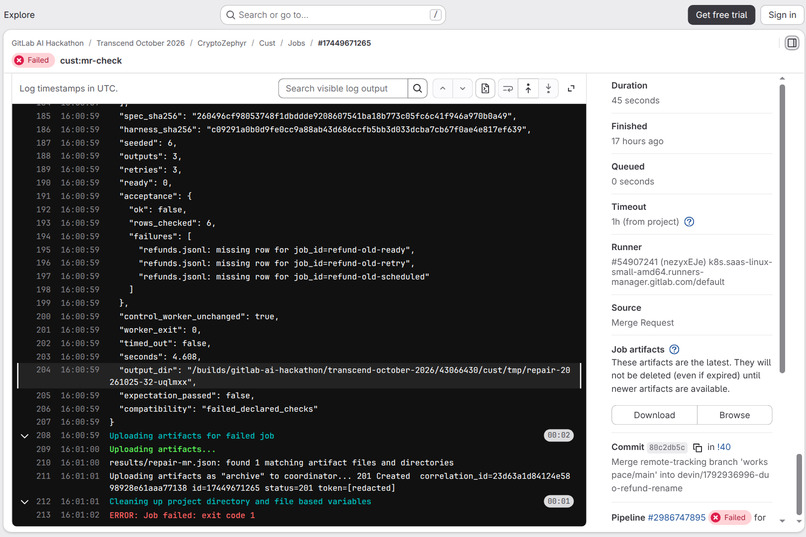This screenshot has height=537, width=806.
Task: Click the pipeline Failed status badge
Action: tap(729, 517)
